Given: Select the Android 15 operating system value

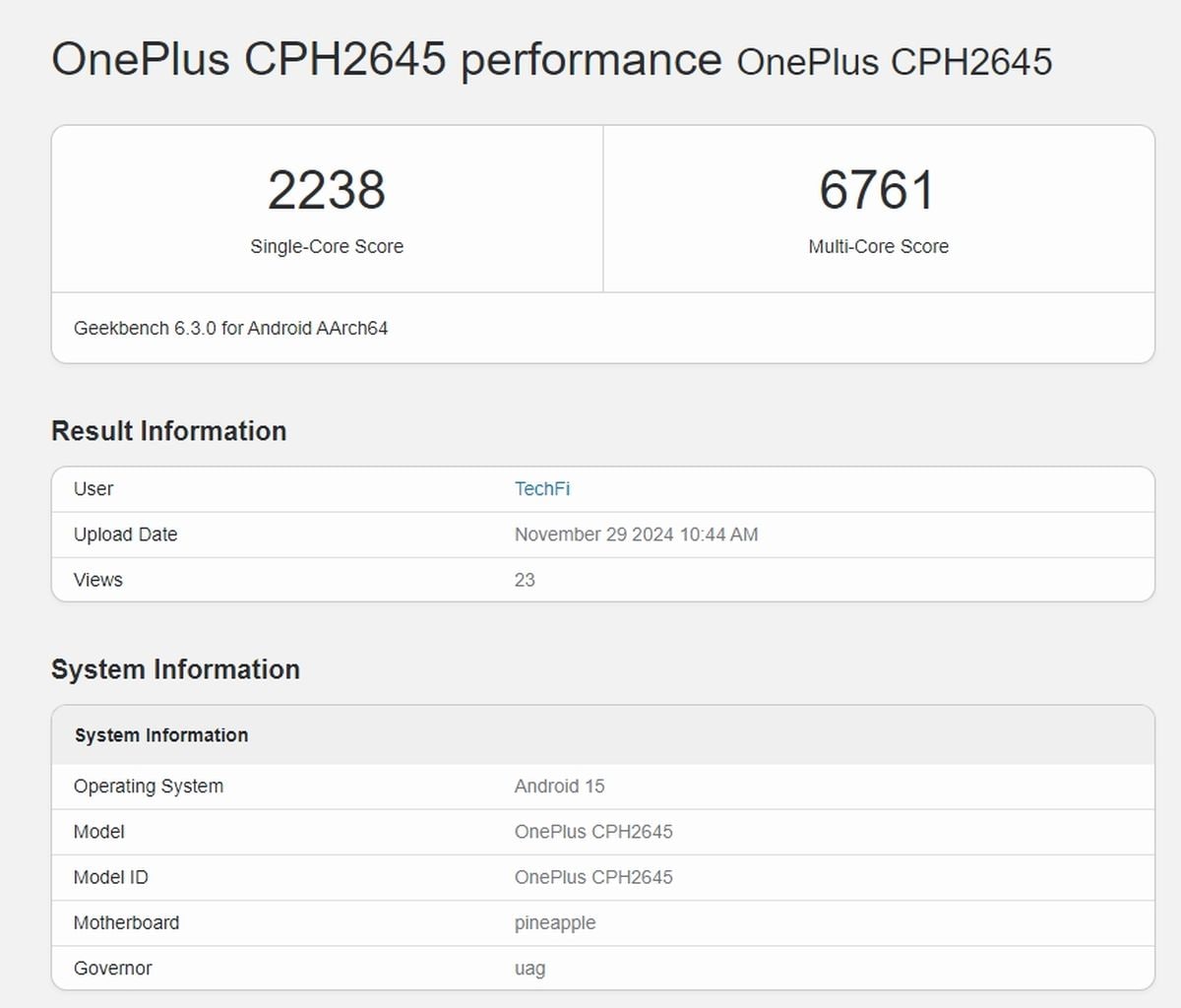Looking at the screenshot, I should click(x=559, y=787).
